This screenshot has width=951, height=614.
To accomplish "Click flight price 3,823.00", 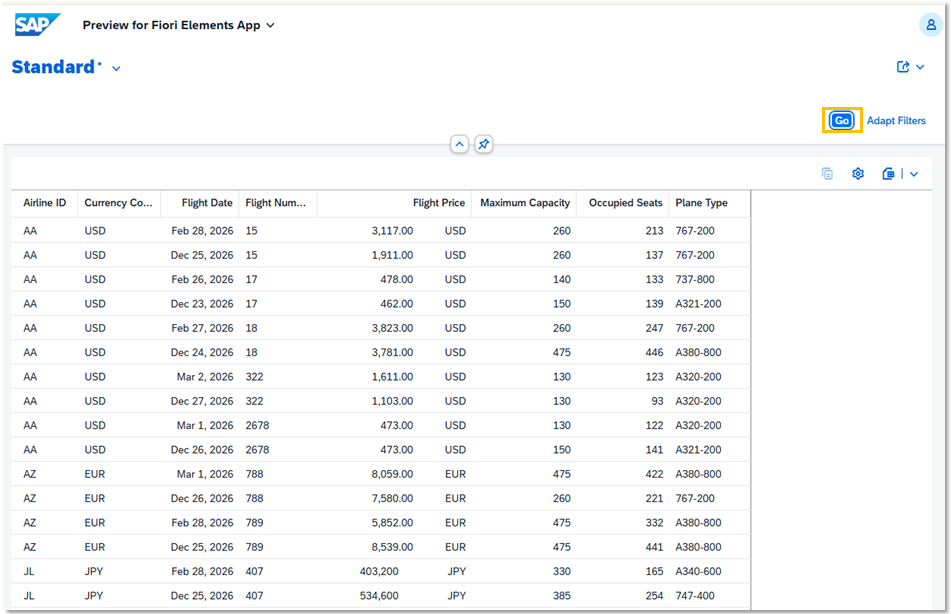I will (392, 328).
